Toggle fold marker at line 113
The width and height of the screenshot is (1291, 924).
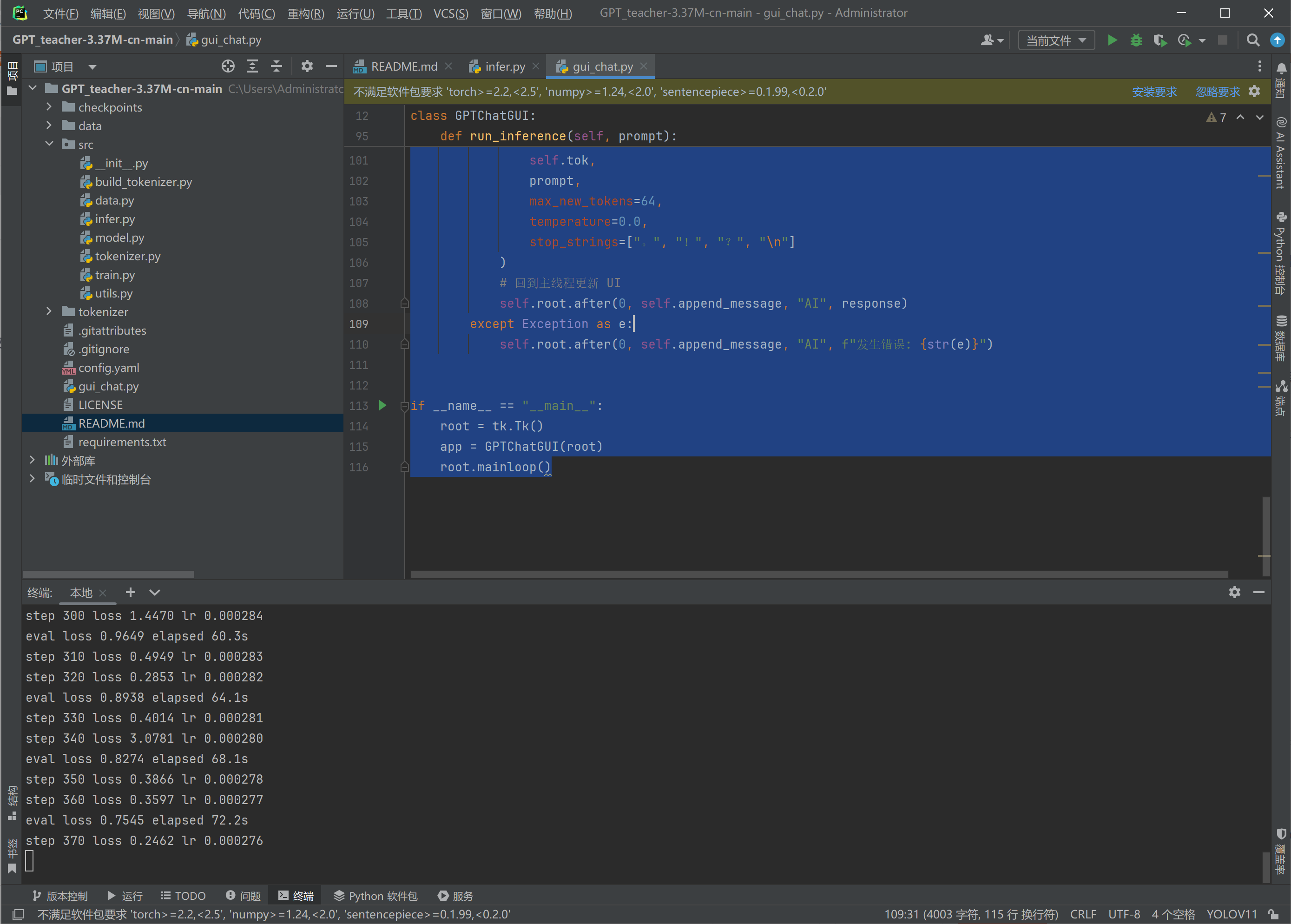(404, 406)
